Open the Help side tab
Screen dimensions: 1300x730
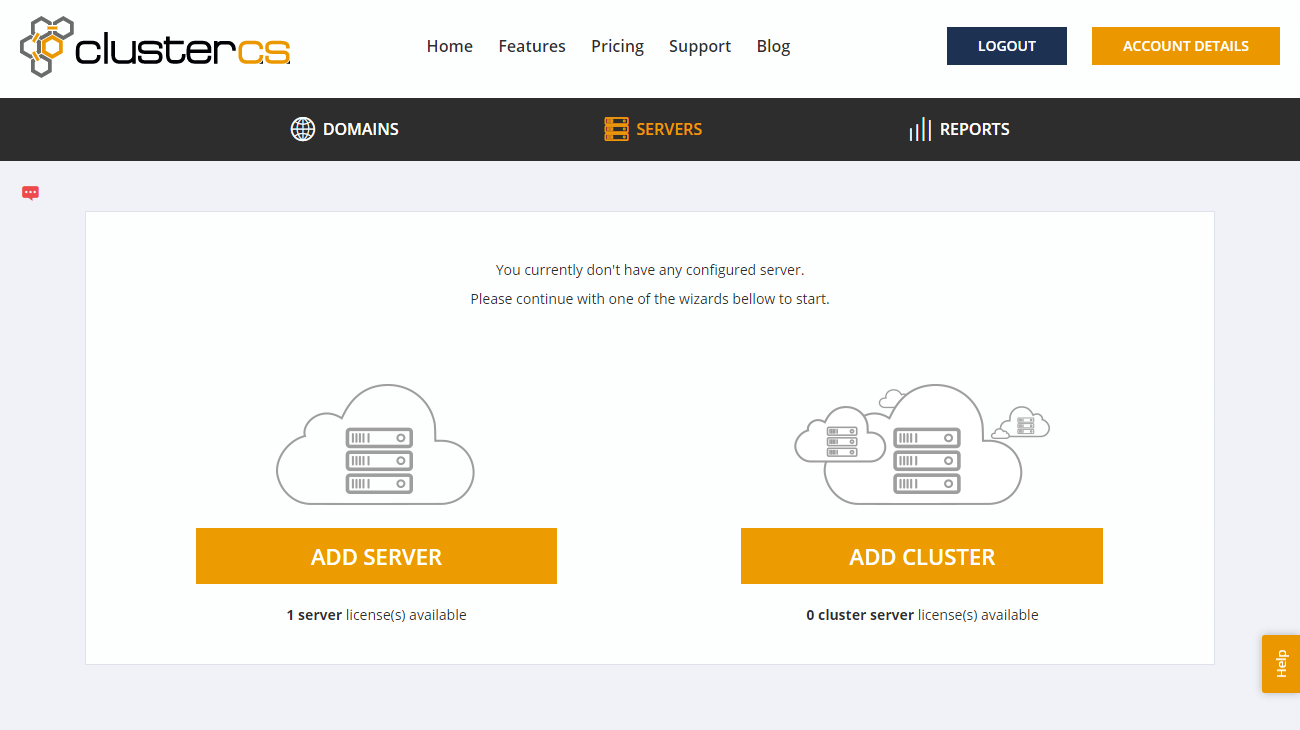click(x=1281, y=664)
